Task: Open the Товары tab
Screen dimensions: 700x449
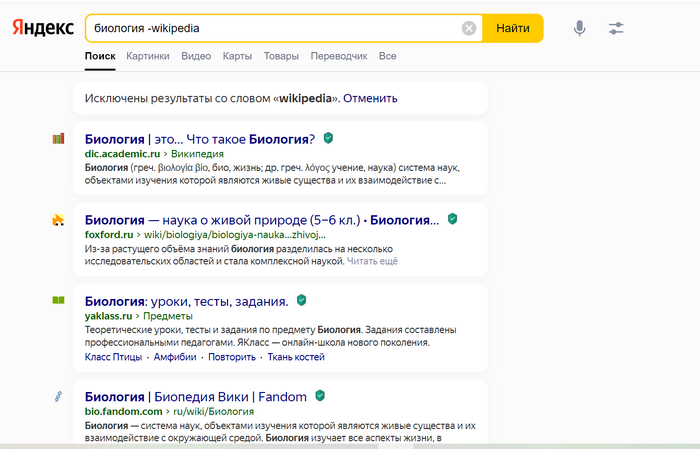Action: pos(281,56)
